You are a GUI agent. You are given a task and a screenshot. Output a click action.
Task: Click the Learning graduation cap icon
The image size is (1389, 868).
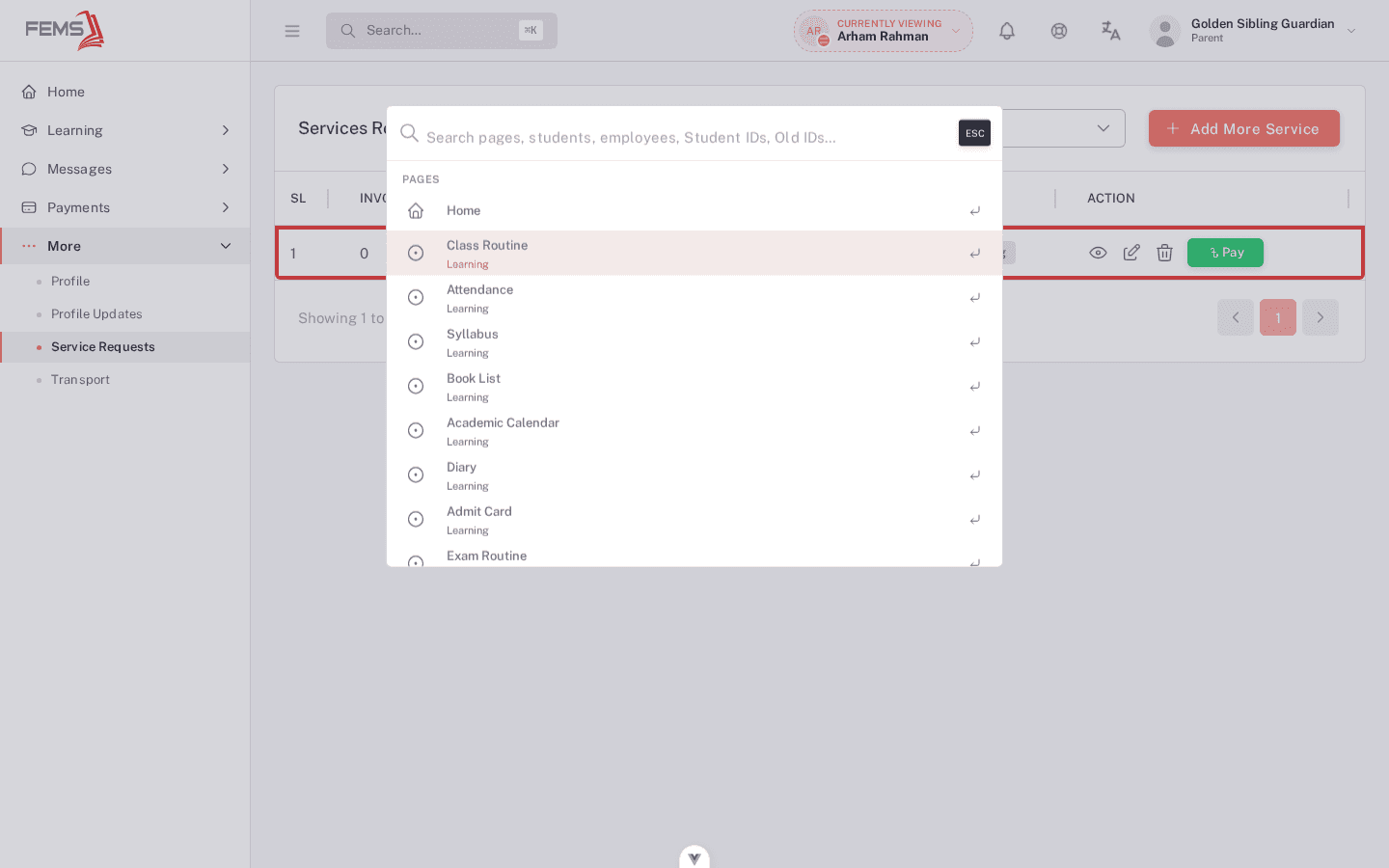[x=29, y=130]
